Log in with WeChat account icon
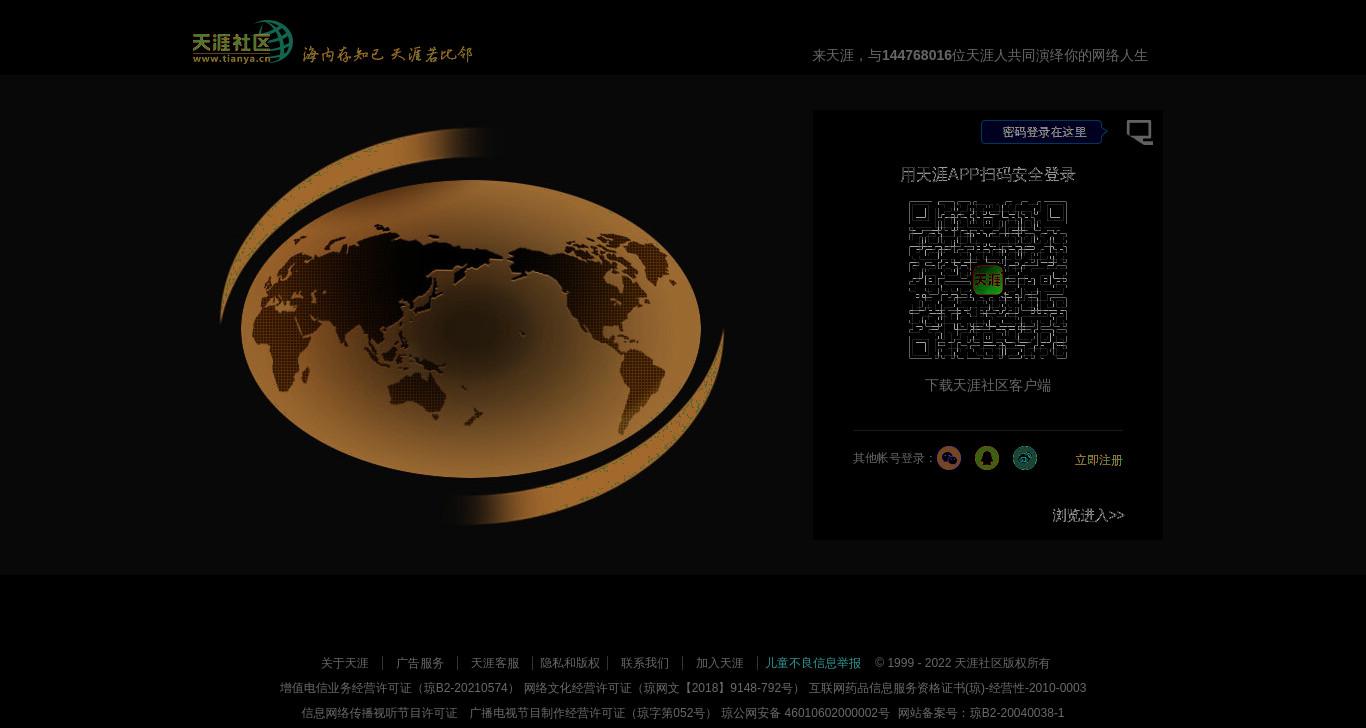The image size is (1366, 728). tap(949, 458)
